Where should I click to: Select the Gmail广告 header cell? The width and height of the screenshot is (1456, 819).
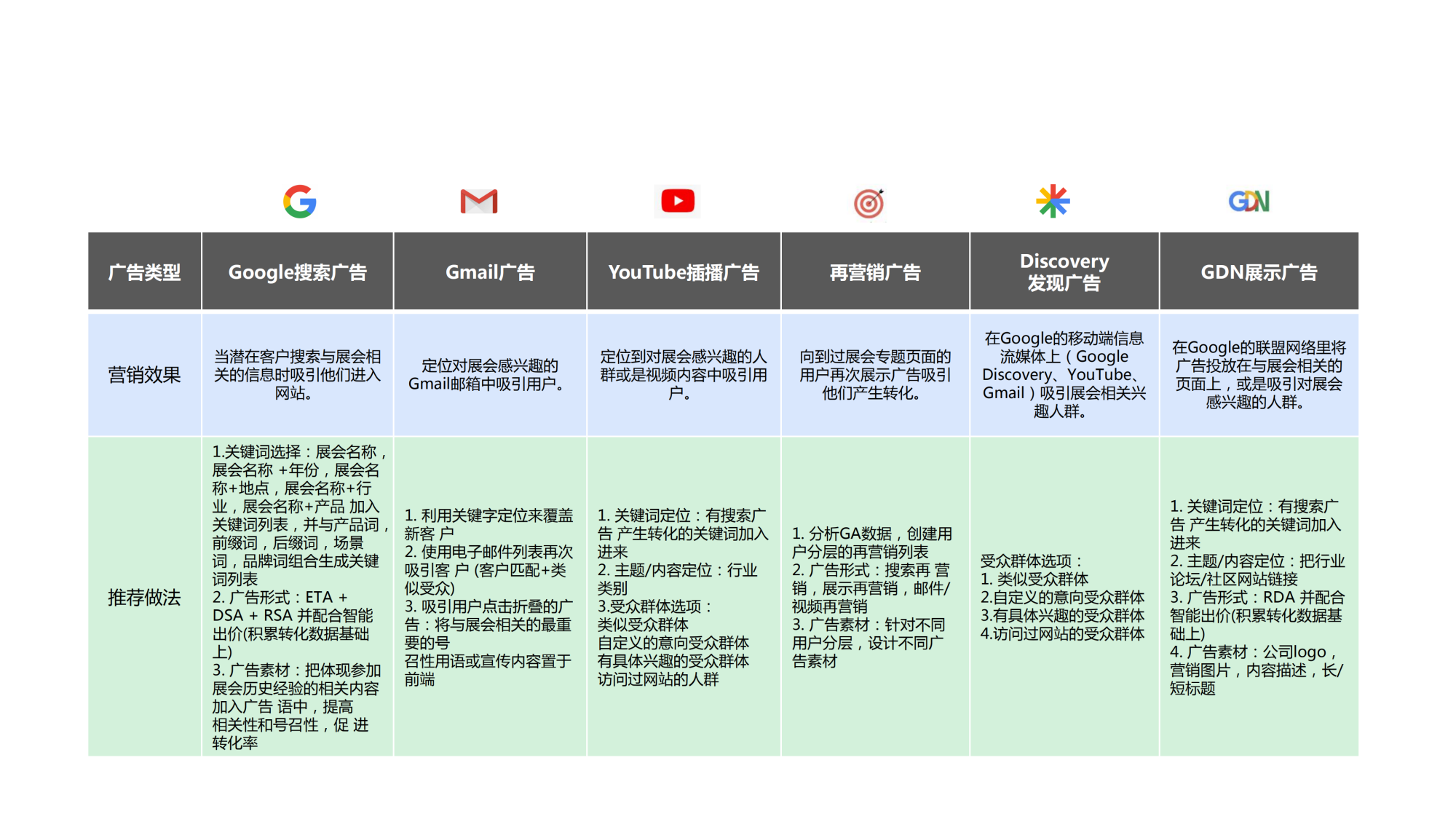tap(490, 272)
